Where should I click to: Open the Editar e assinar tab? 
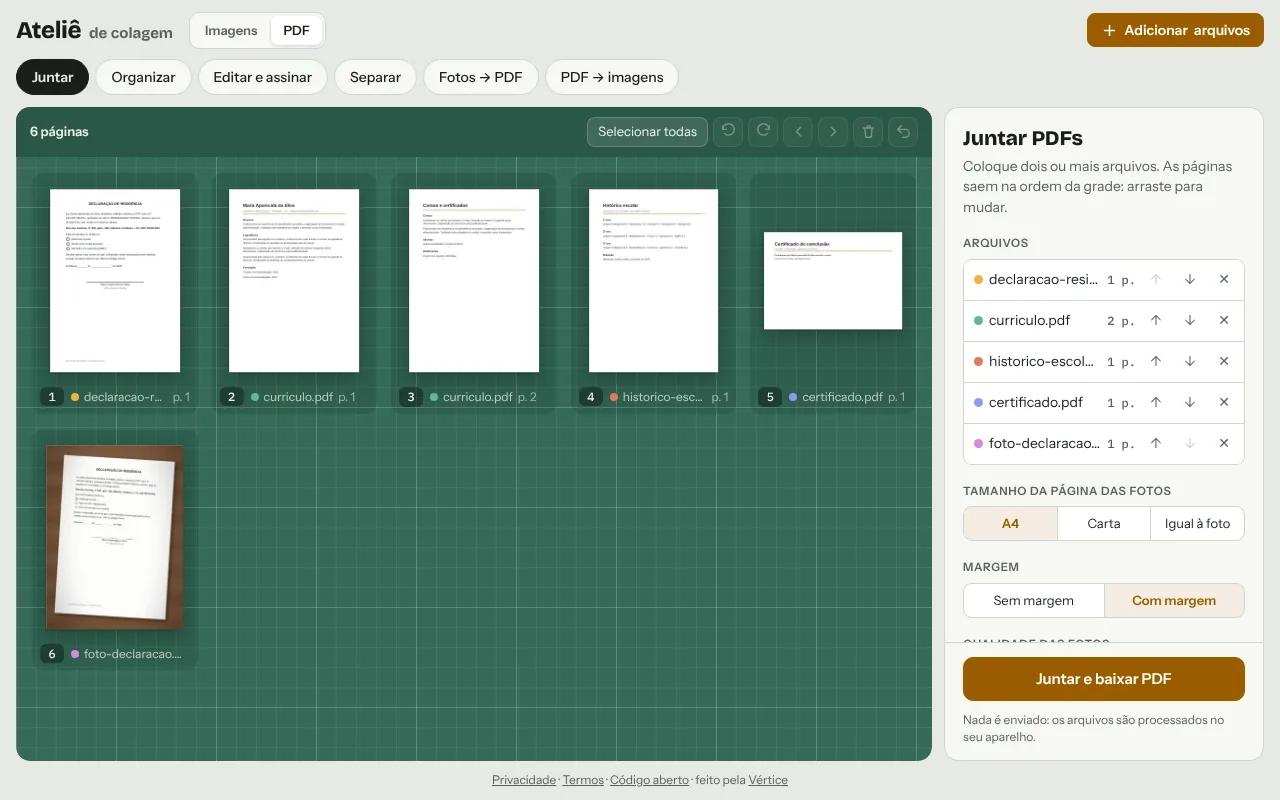click(x=263, y=77)
